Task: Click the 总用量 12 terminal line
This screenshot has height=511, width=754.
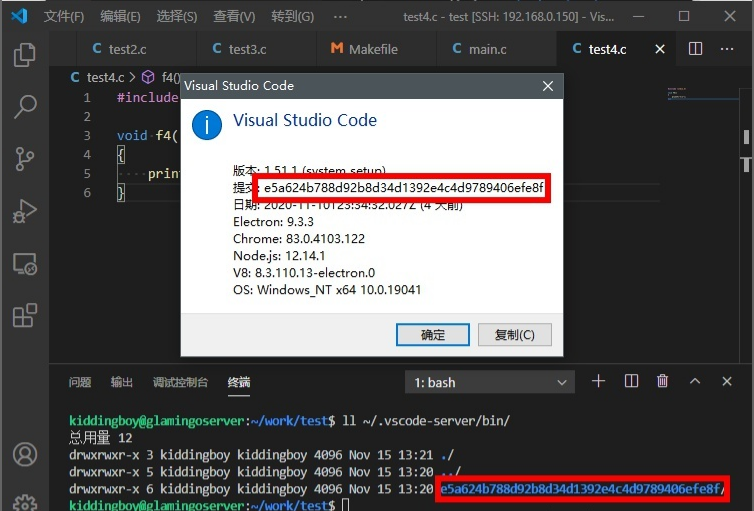Action: click(101, 438)
